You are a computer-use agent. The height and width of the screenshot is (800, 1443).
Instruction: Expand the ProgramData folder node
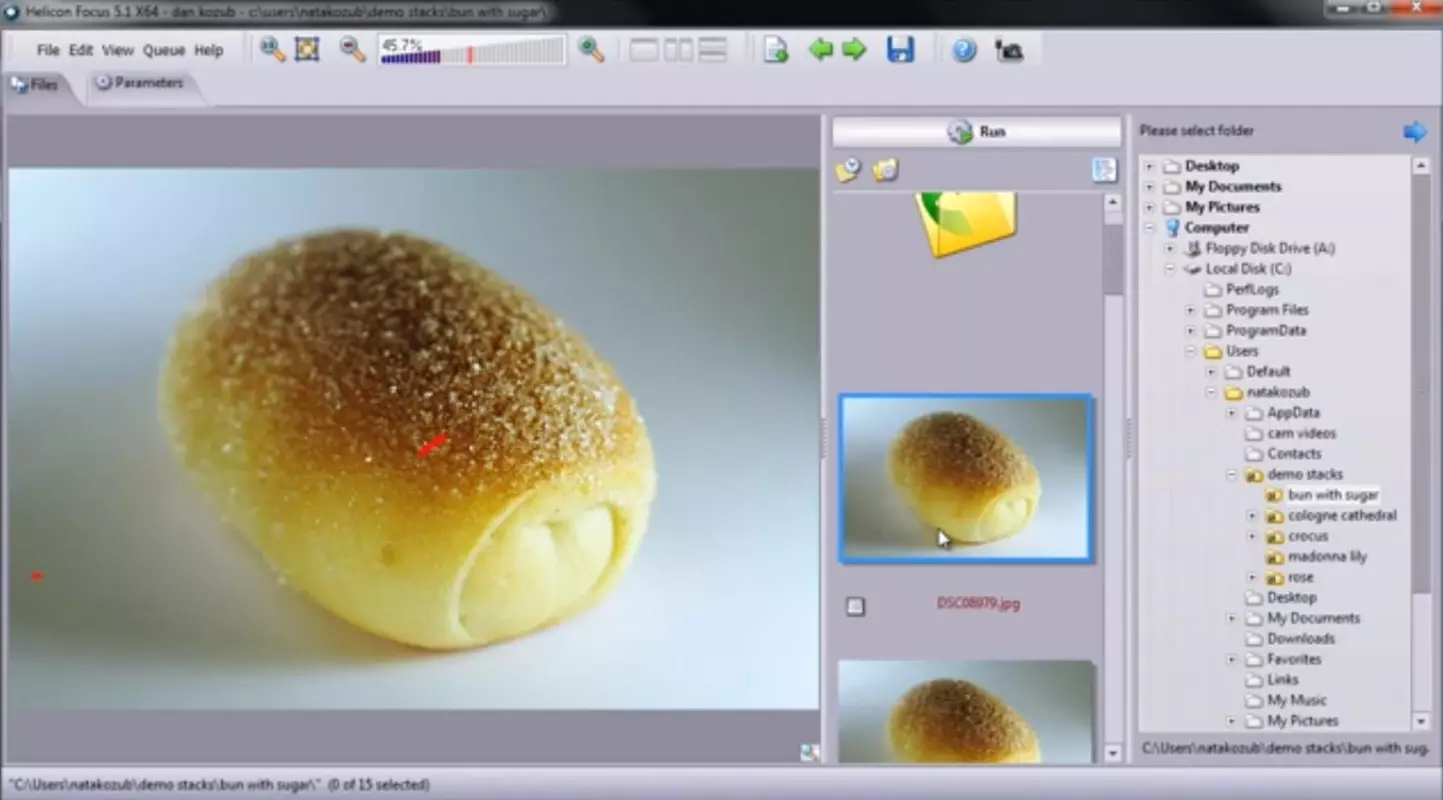click(1190, 331)
